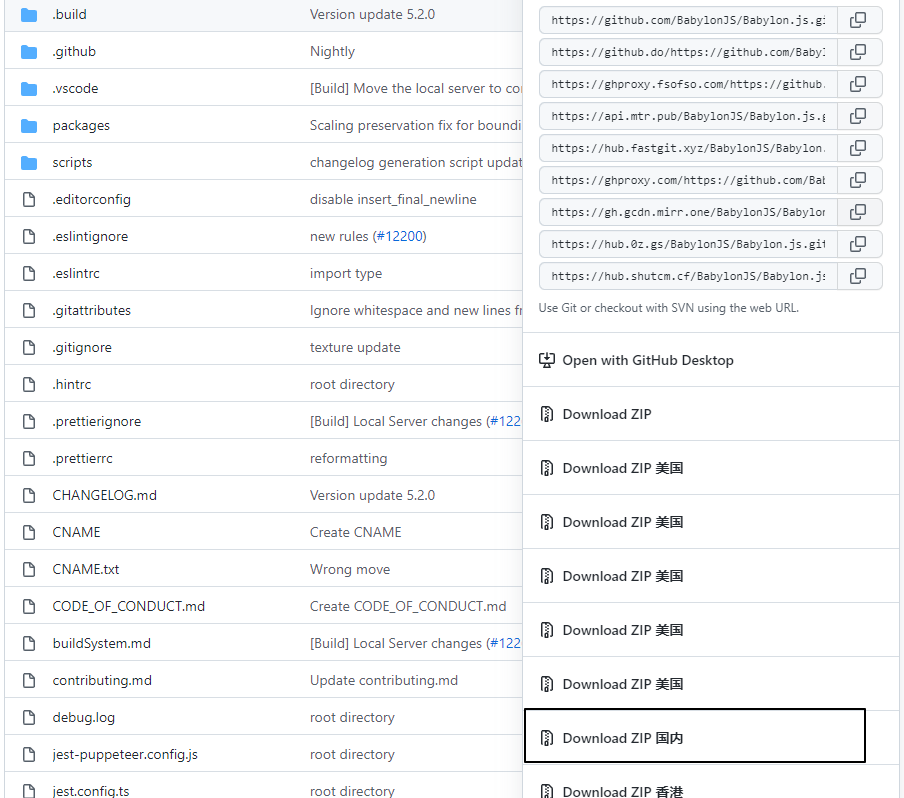Screen dimensions: 904x798
Task: Open .gitignore's texture update commit message
Action: pos(355,348)
